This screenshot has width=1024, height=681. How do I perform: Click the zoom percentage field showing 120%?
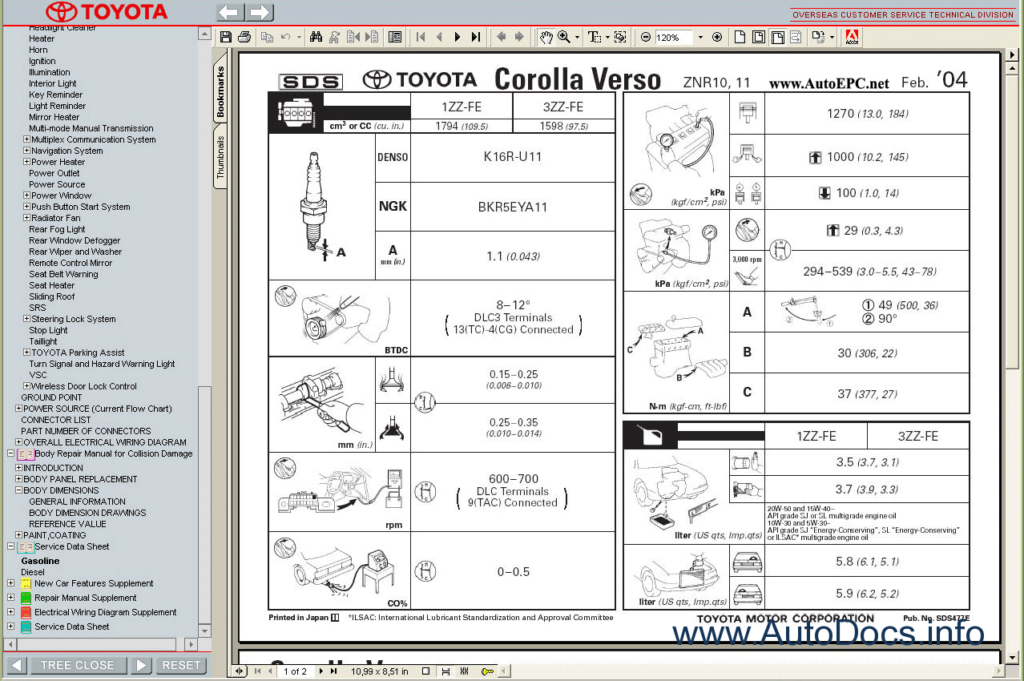pos(675,37)
